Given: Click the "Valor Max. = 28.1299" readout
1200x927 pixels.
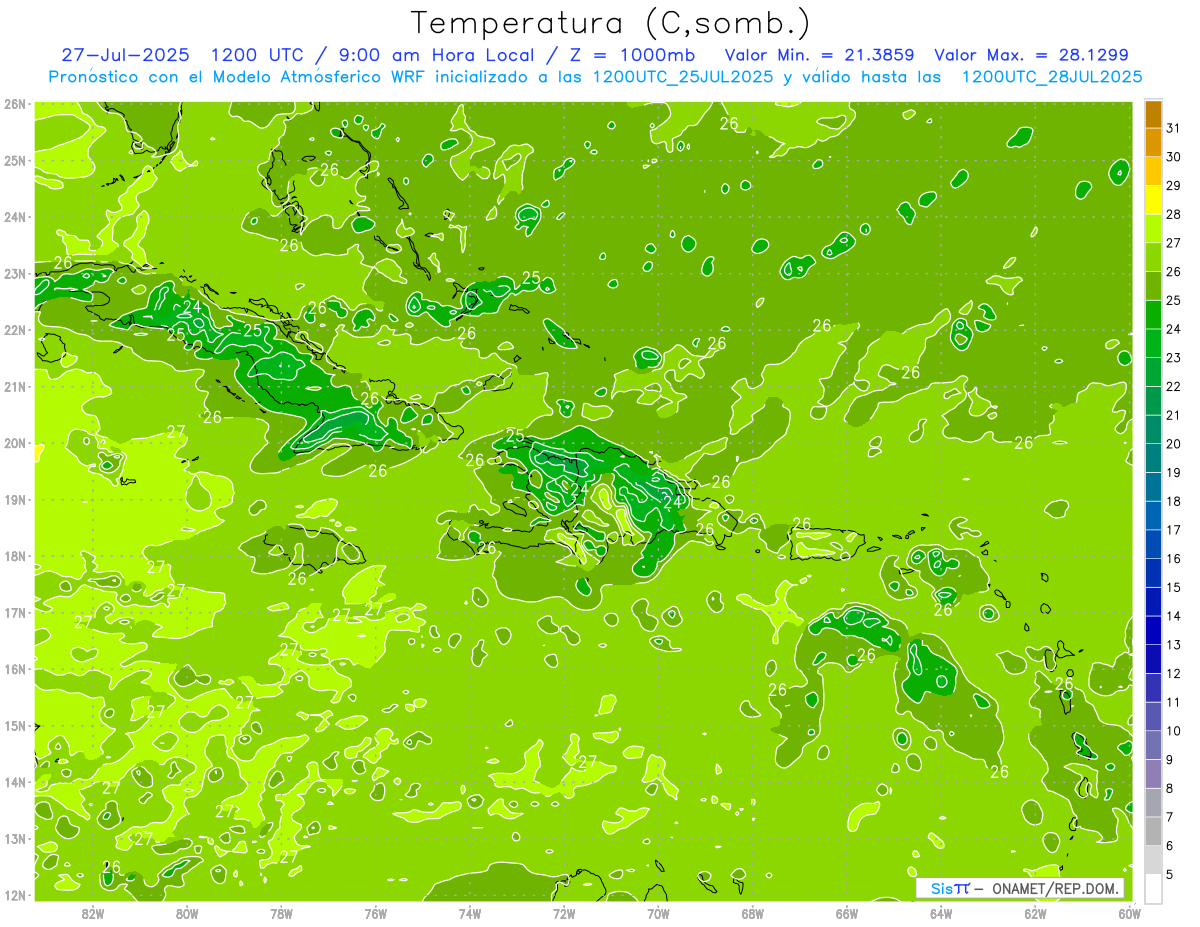Looking at the screenshot, I should [x=1032, y=55].
